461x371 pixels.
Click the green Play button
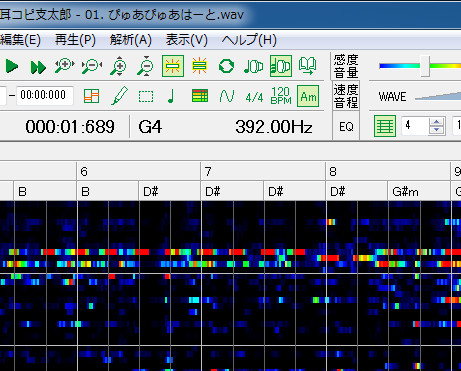(x=12, y=66)
